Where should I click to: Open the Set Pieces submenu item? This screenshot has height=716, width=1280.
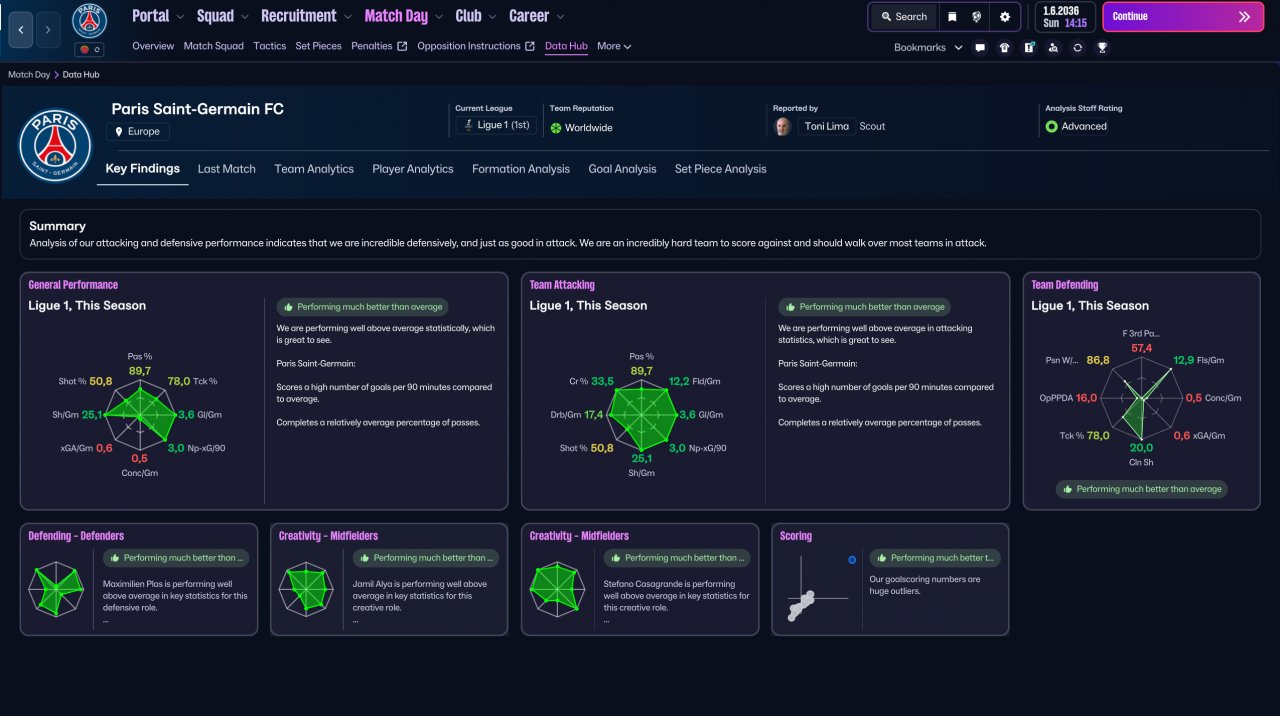[318, 46]
